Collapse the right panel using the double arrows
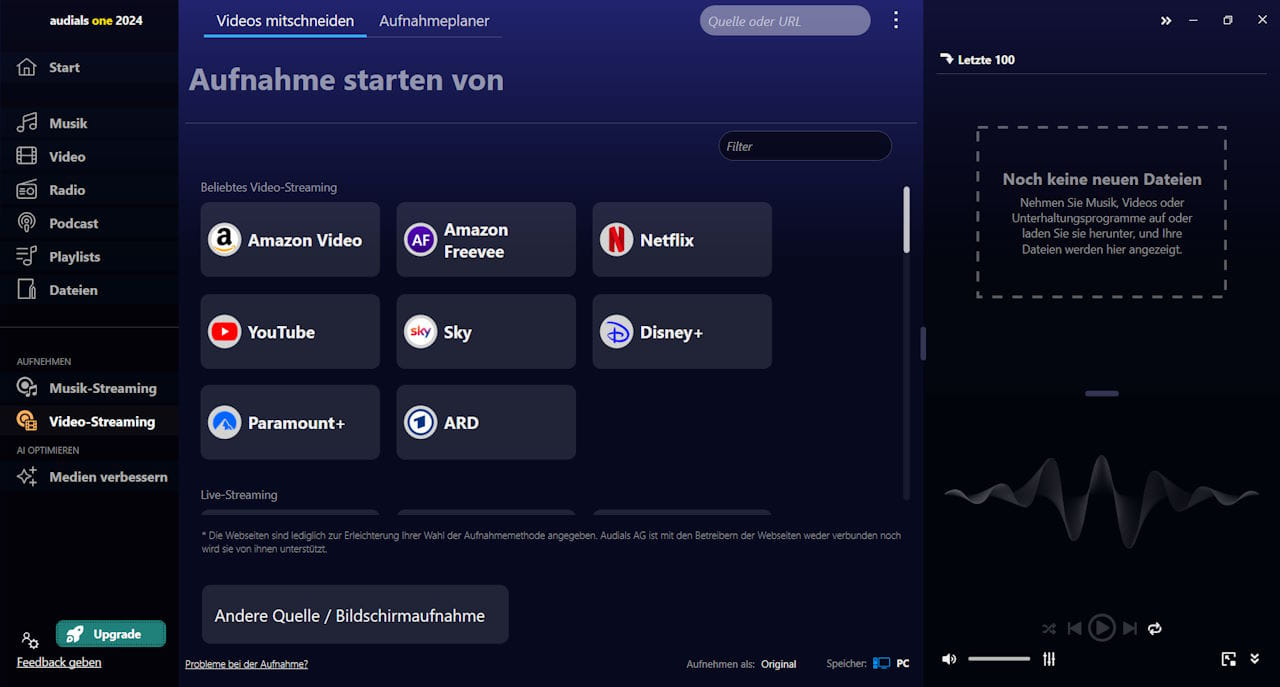Viewport: 1280px width, 687px height. tap(1166, 19)
